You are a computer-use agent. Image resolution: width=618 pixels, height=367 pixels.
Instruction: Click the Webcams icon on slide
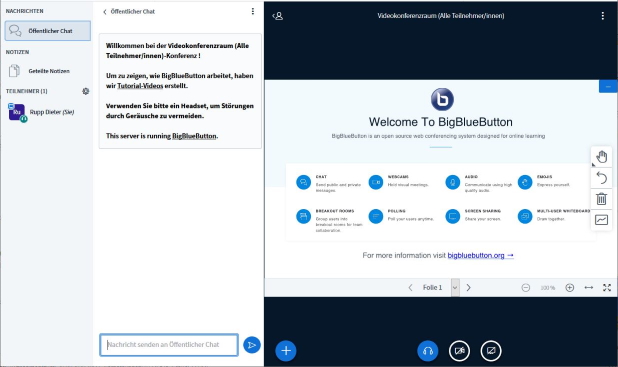[376, 182]
